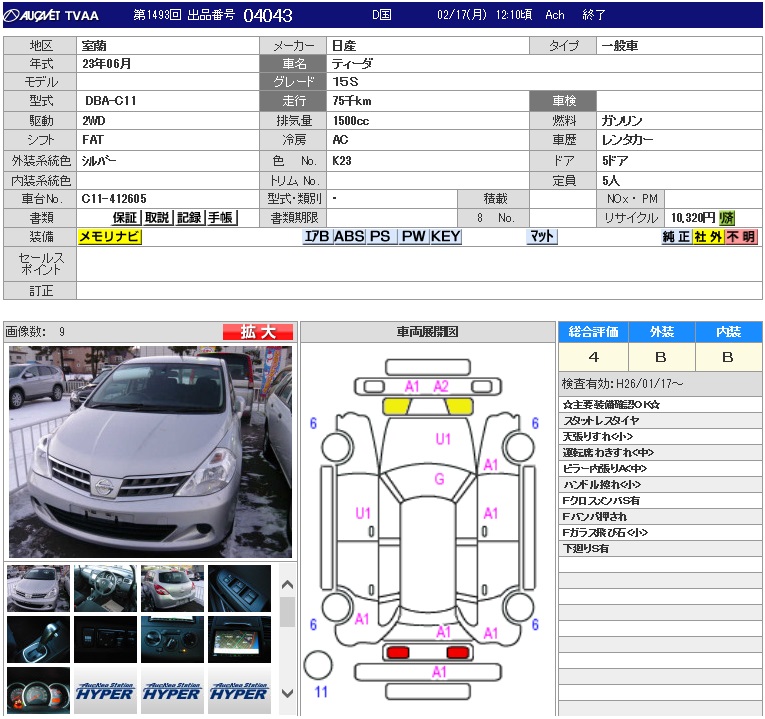Select the rear hatchback view thumbnail

tap(172, 588)
